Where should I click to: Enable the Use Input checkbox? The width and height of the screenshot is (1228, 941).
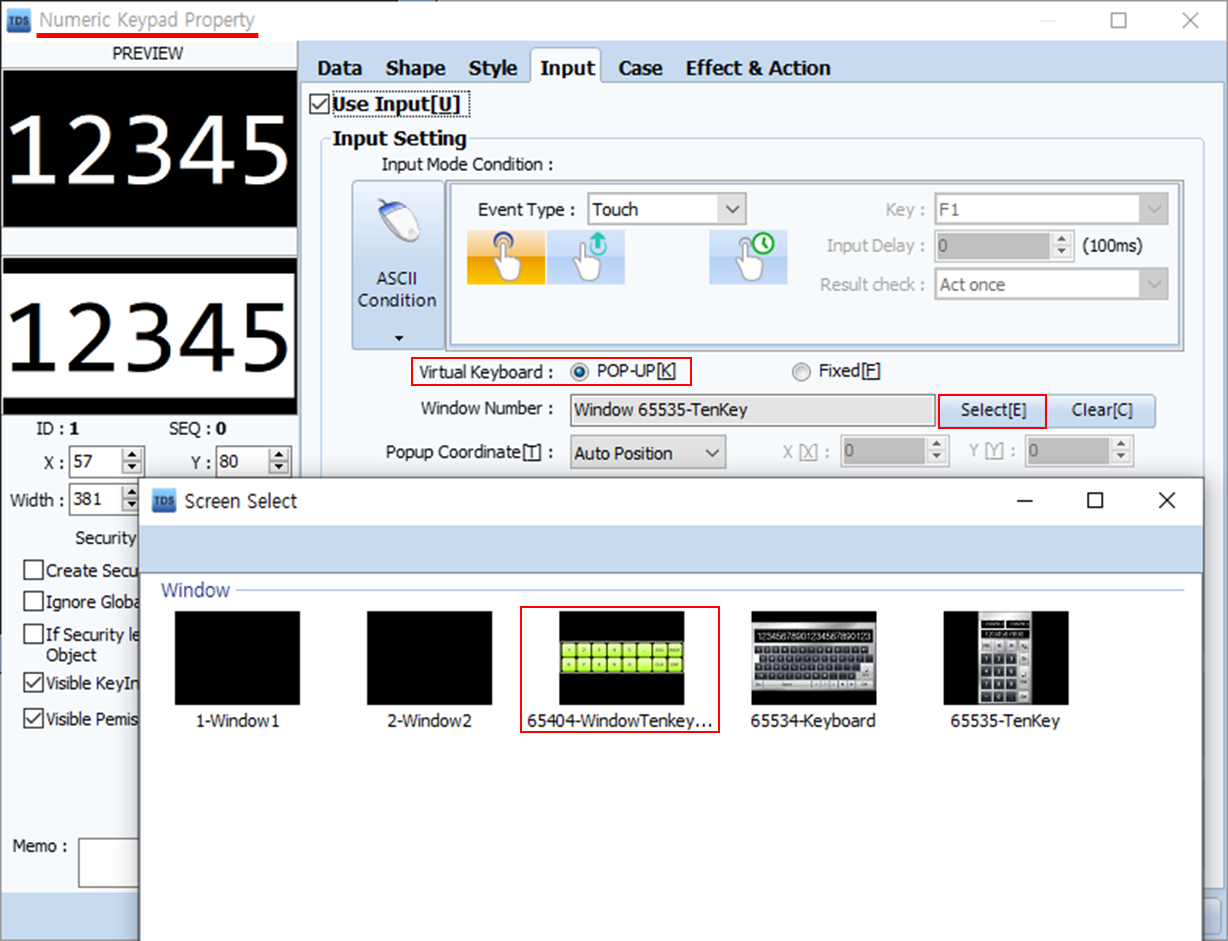(x=320, y=104)
